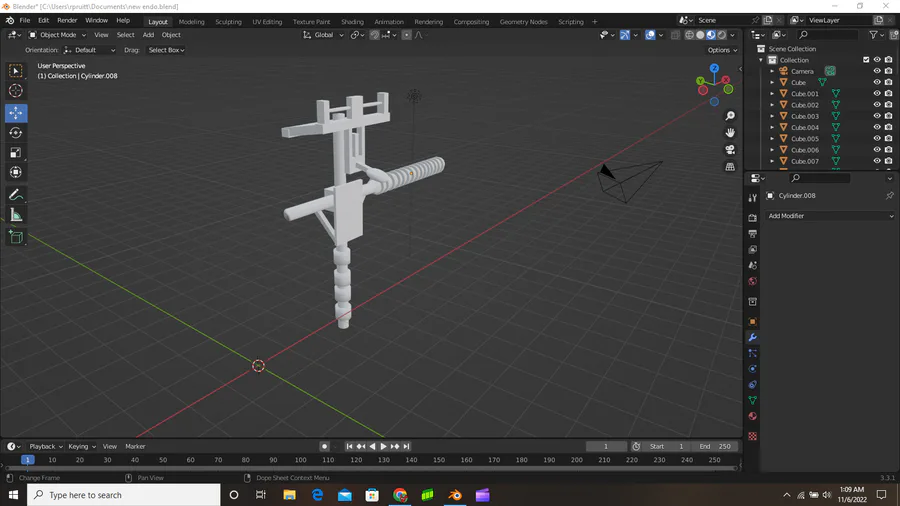Toggle auto keying record button
The width and height of the screenshot is (900, 506).
point(324,446)
